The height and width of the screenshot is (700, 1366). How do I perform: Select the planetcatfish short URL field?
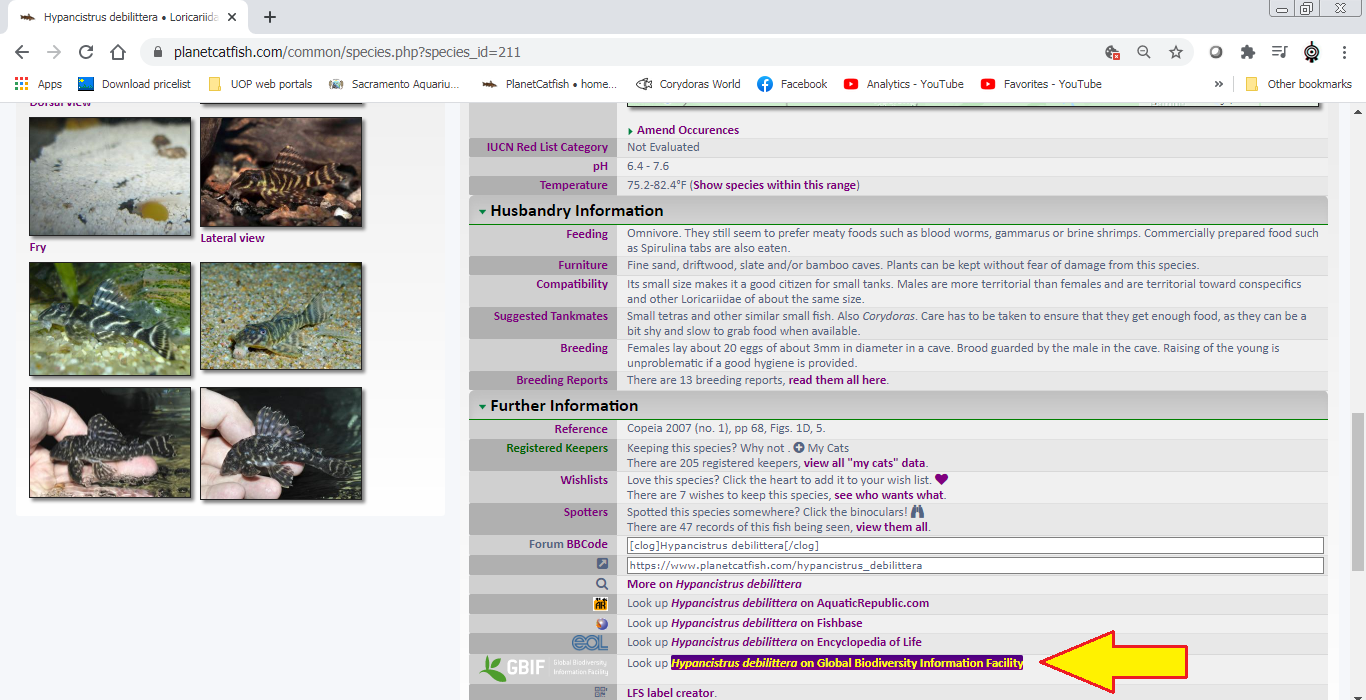tap(975, 565)
